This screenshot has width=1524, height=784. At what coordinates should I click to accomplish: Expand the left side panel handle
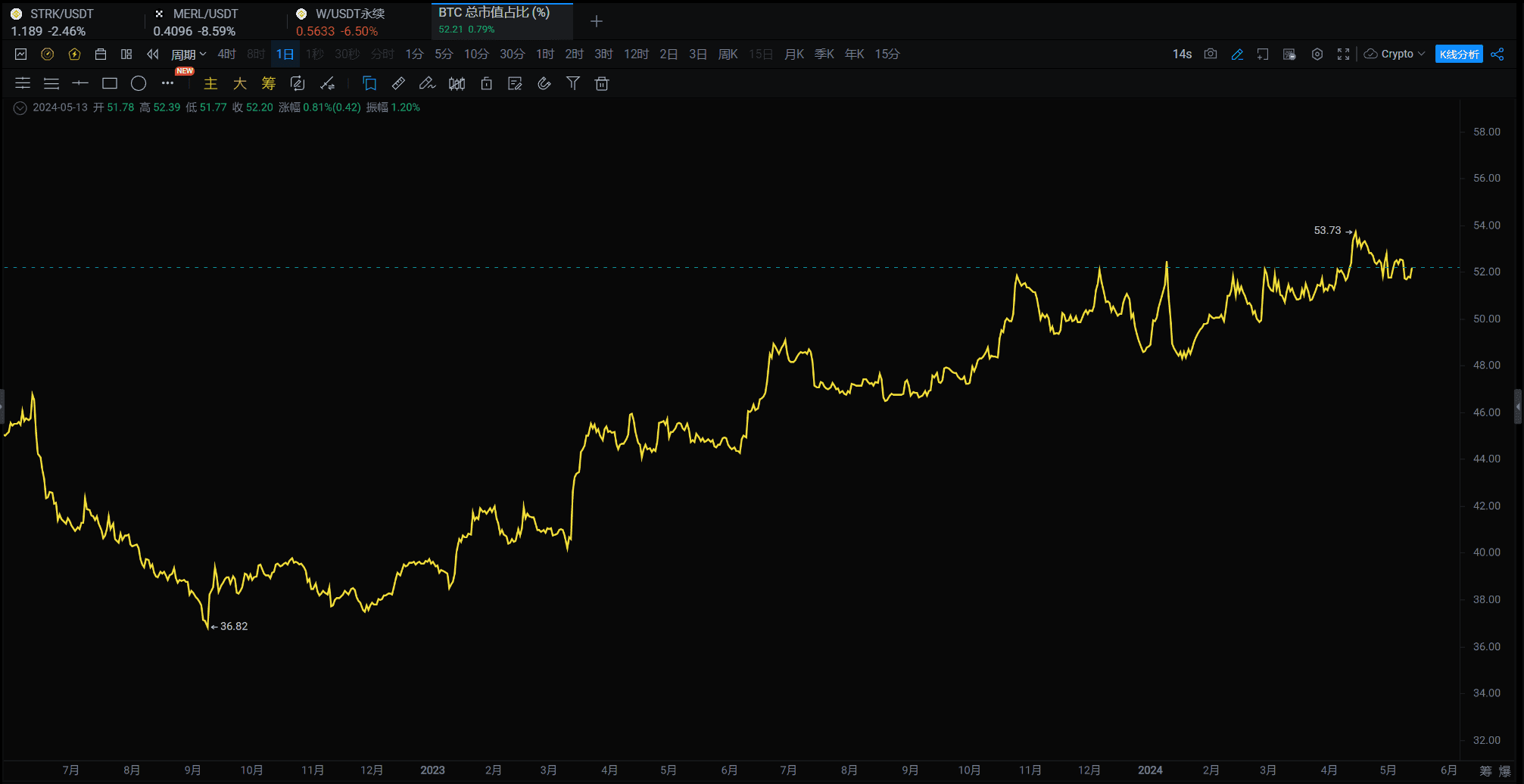tap(2, 406)
